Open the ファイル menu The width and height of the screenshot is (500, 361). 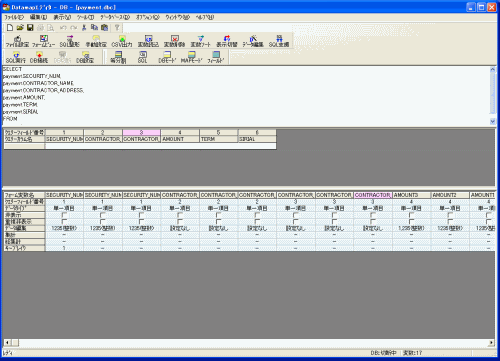14,17
